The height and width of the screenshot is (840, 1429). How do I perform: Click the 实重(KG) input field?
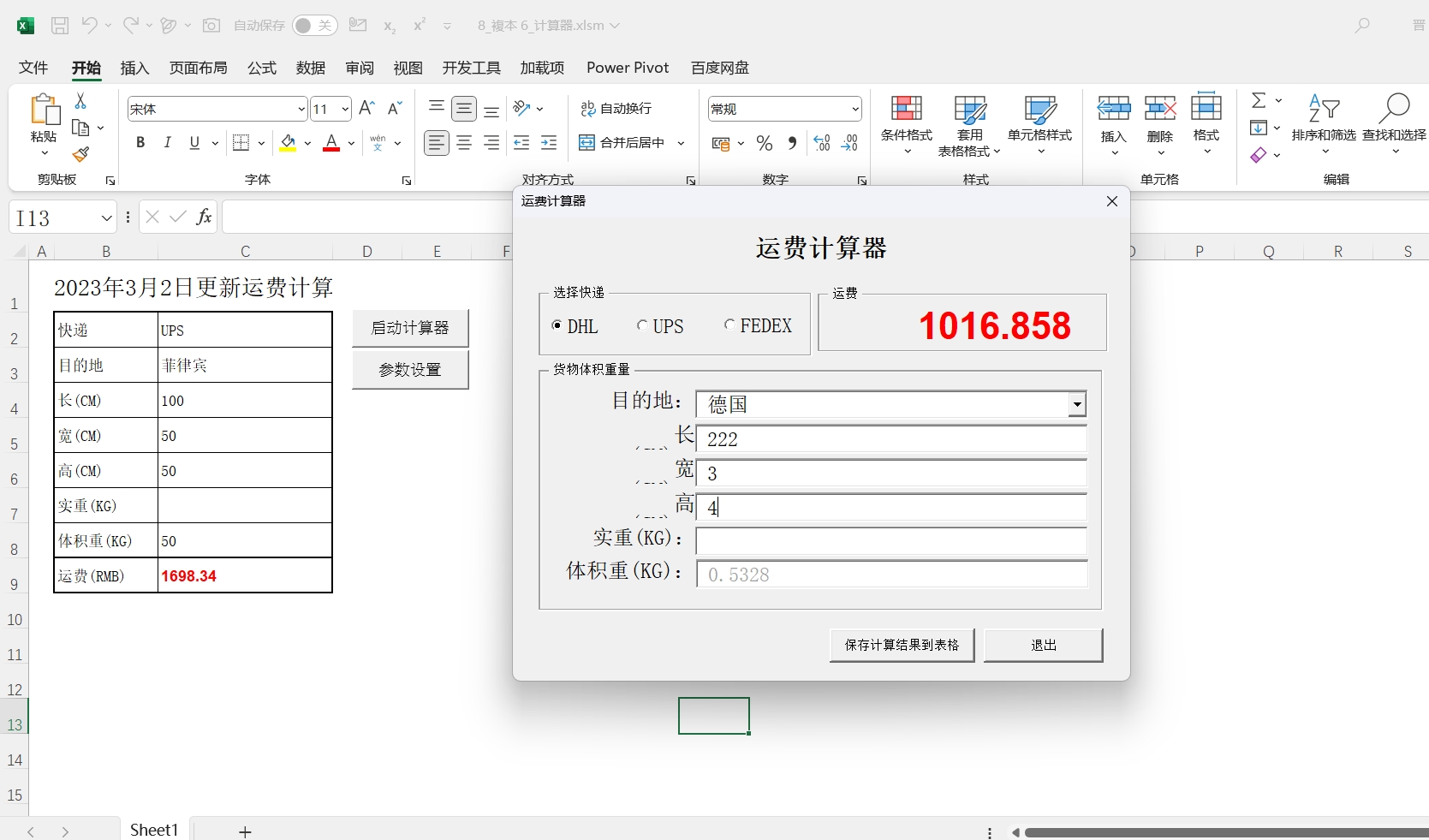click(891, 541)
